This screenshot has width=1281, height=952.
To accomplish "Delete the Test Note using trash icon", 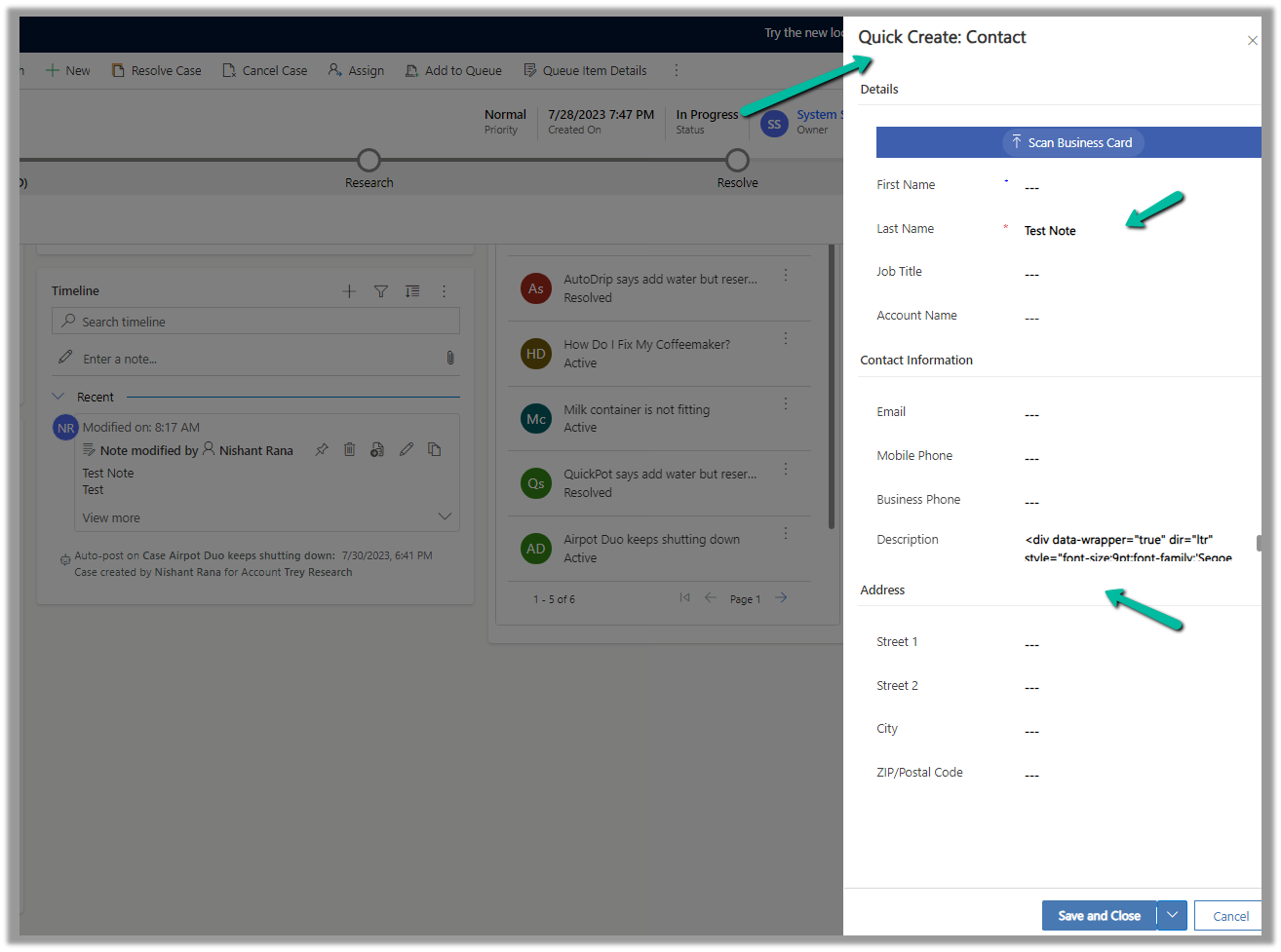I will pos(349,449).
